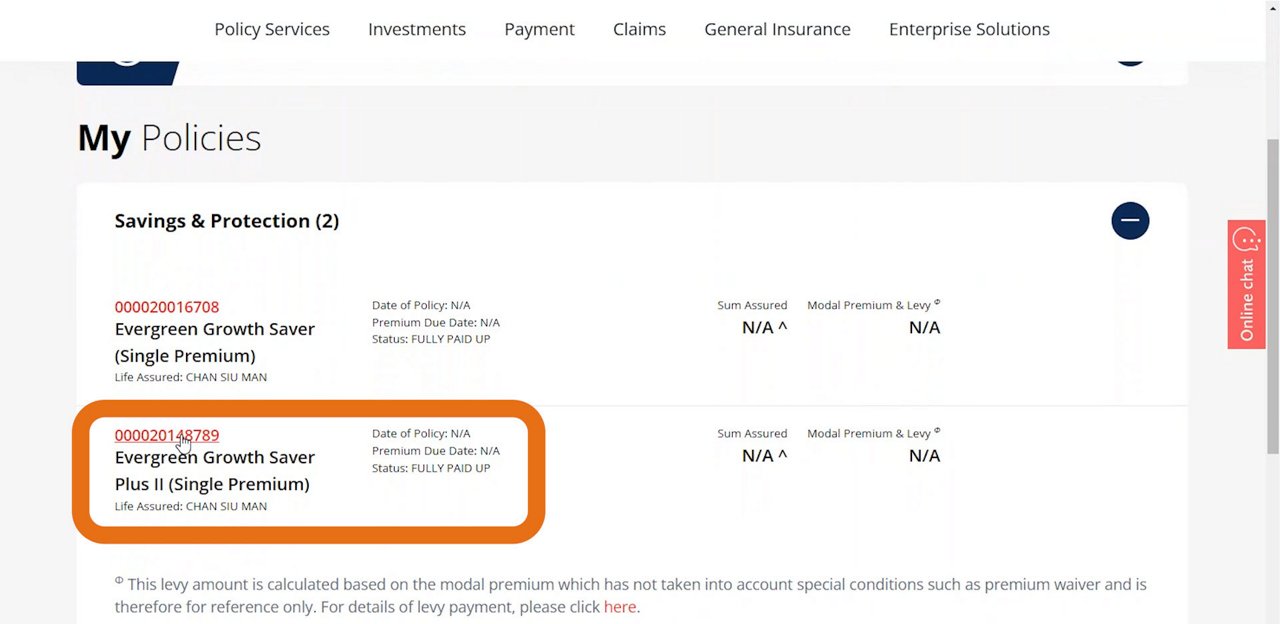The image size is (1280, 624).
Task: Click the levy footnote icon on second policy
Action: click(x=937, y=431)
